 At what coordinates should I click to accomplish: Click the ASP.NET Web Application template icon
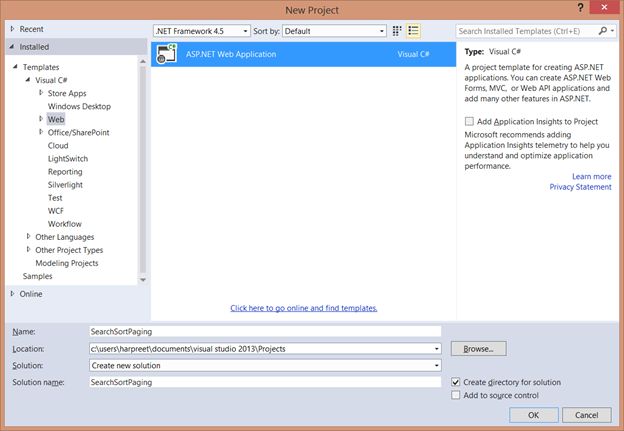click(166, 54)
